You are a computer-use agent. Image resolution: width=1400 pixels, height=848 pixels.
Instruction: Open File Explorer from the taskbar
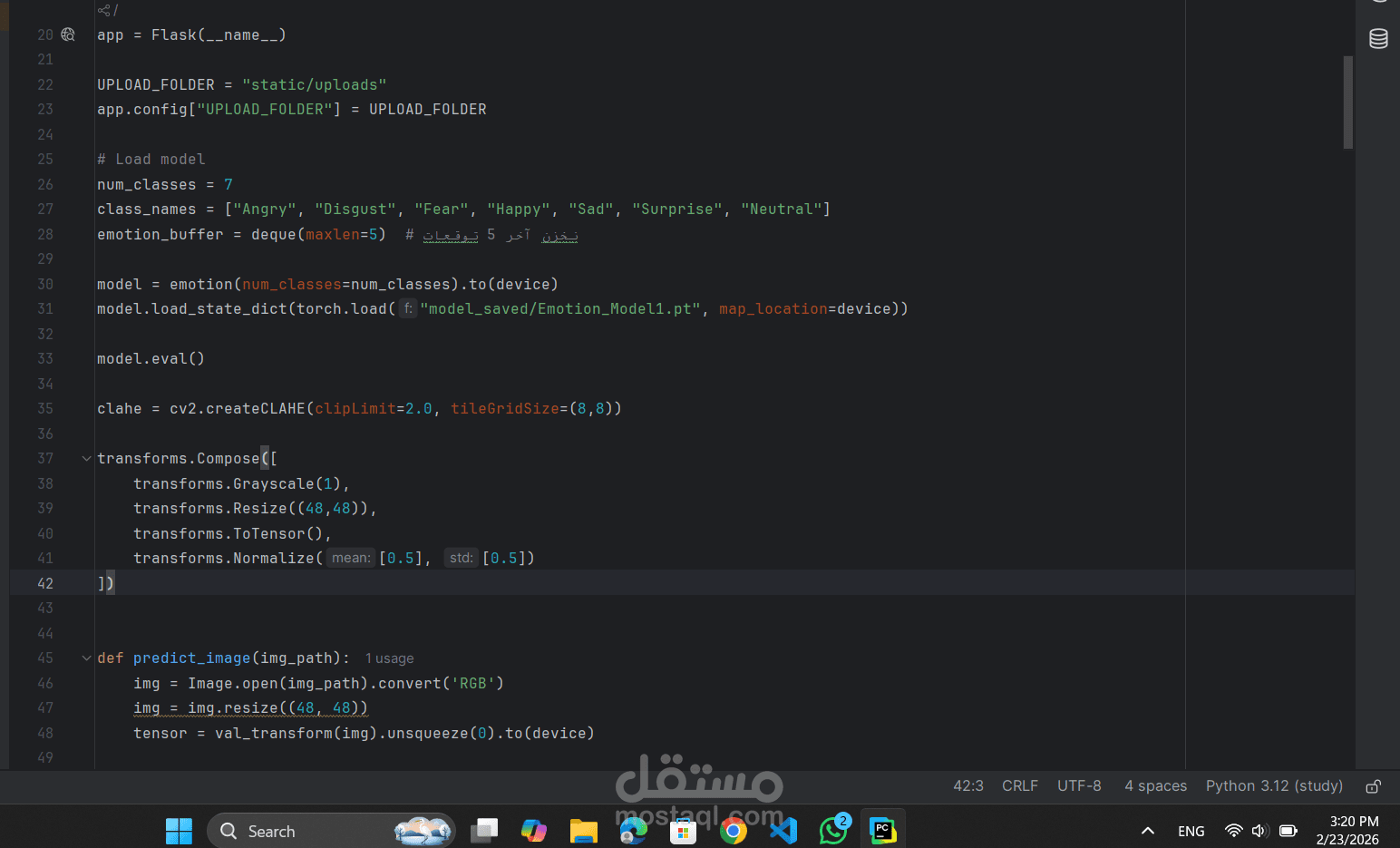pos(584,831)
